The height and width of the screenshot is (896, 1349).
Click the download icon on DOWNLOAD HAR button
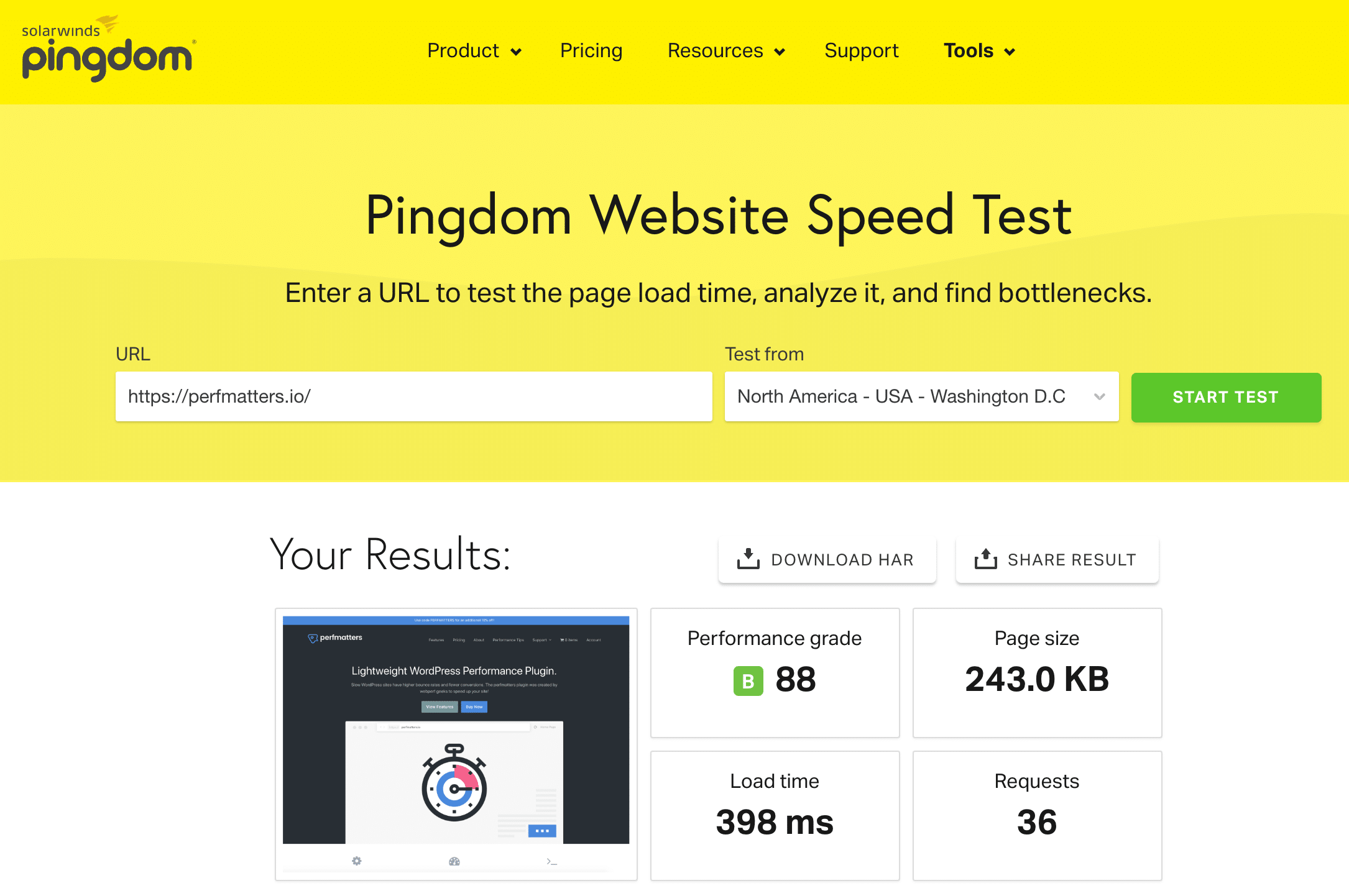pos(747,559)
